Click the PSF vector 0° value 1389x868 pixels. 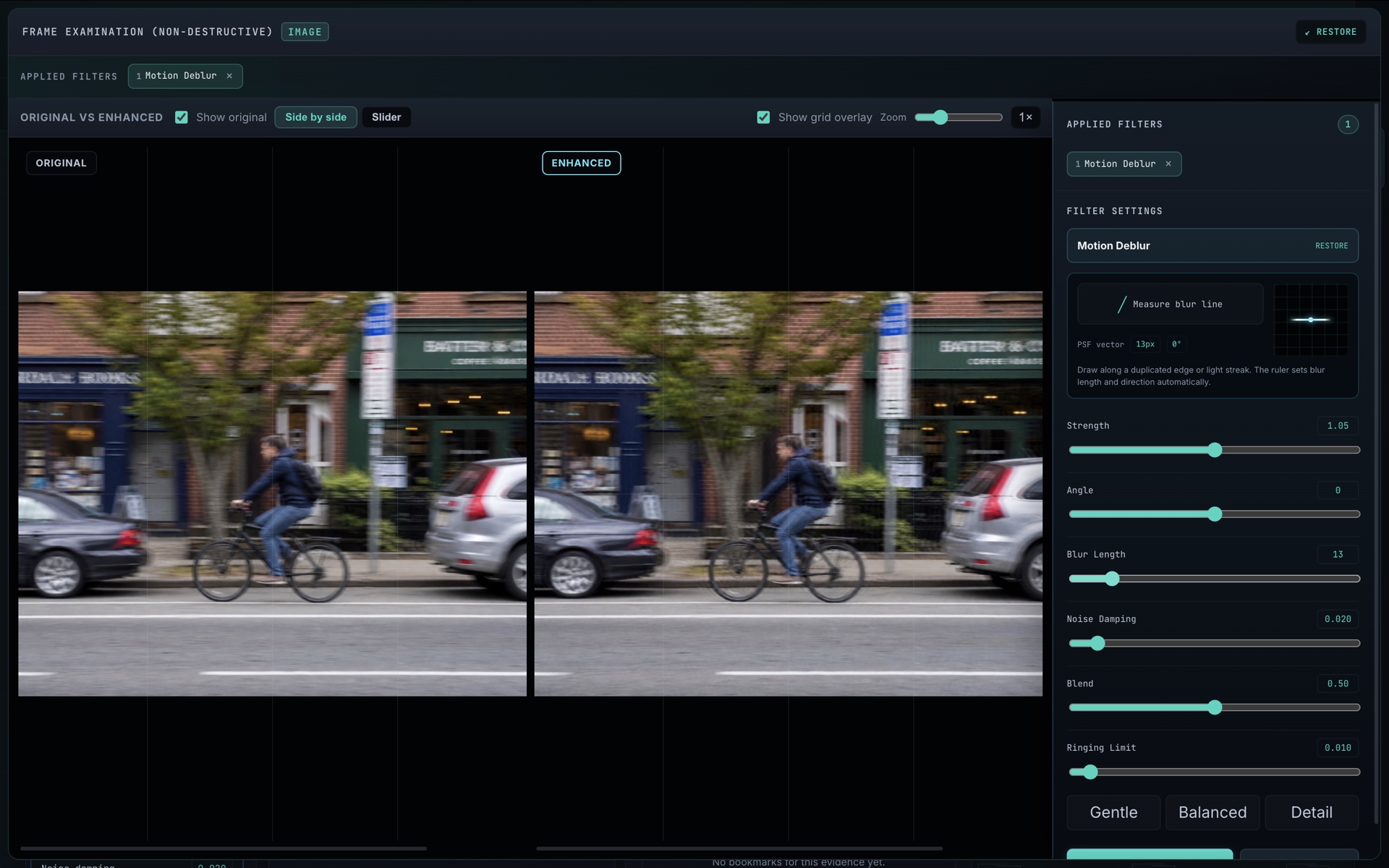tap(1176, 344)
